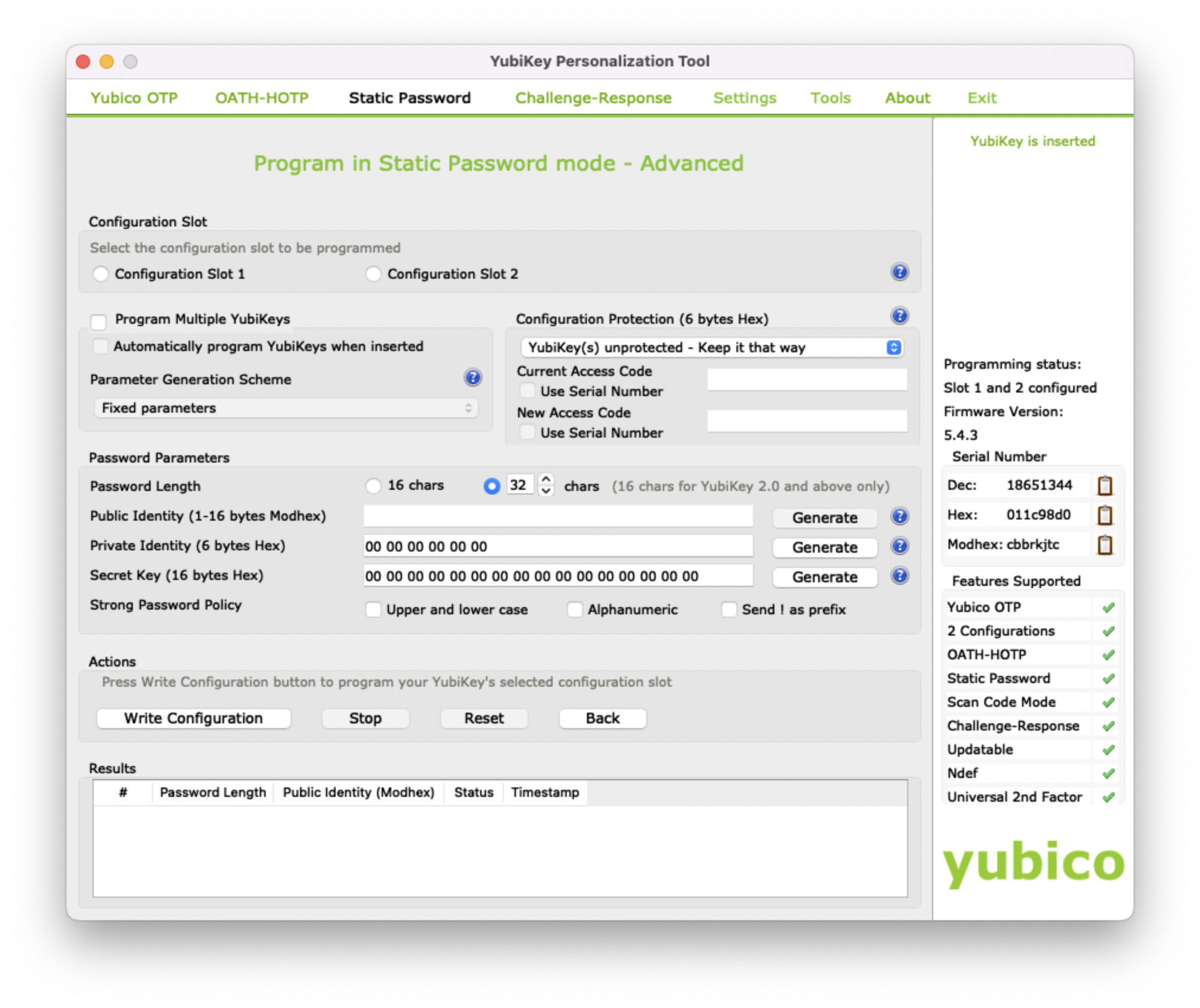Toggle Send ! as prefix
1200x1008 pixels.
point(729,610)
